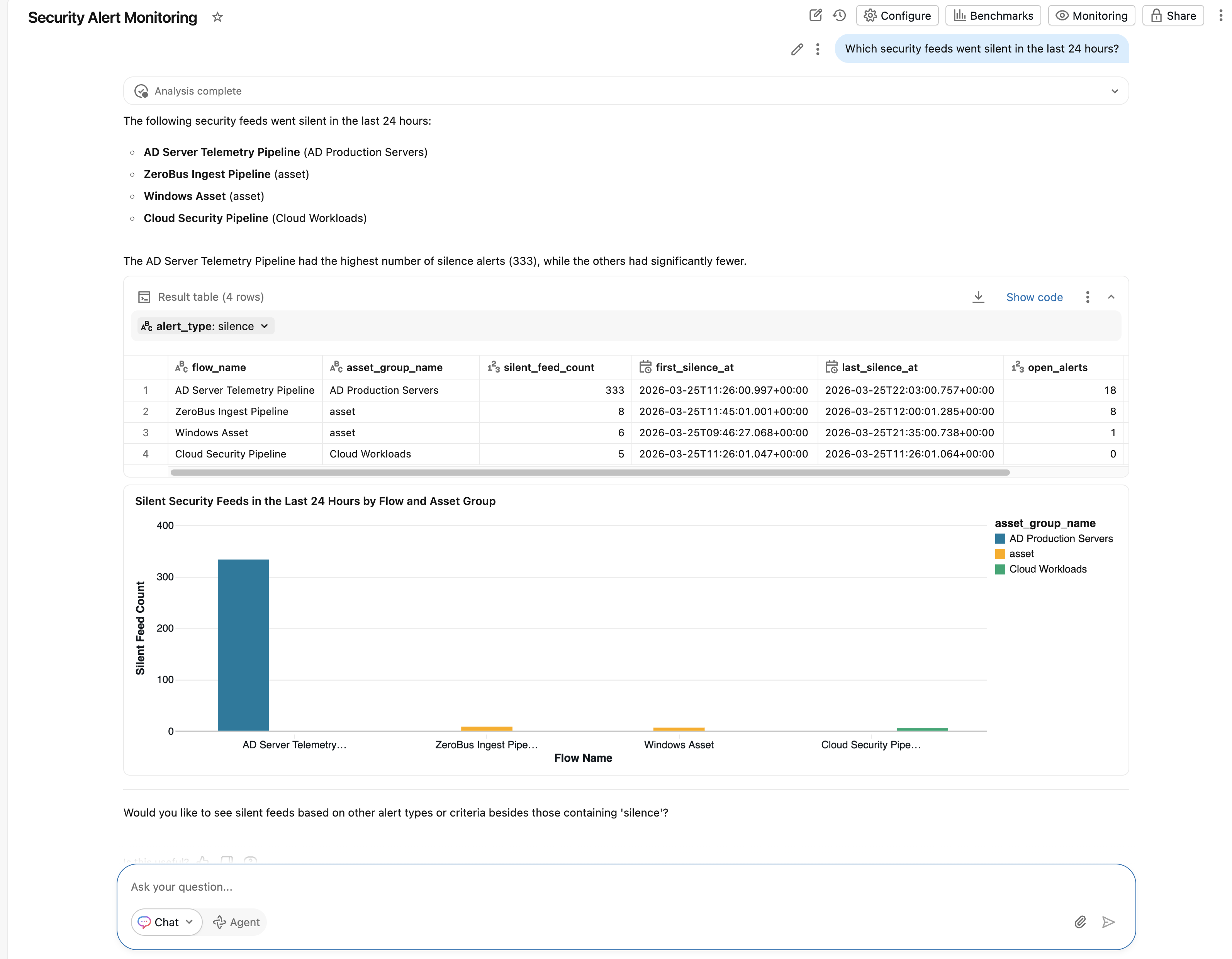Click row number 3 in the table
This screenshot has width=1232, height=959.
(x=146, y=433)
